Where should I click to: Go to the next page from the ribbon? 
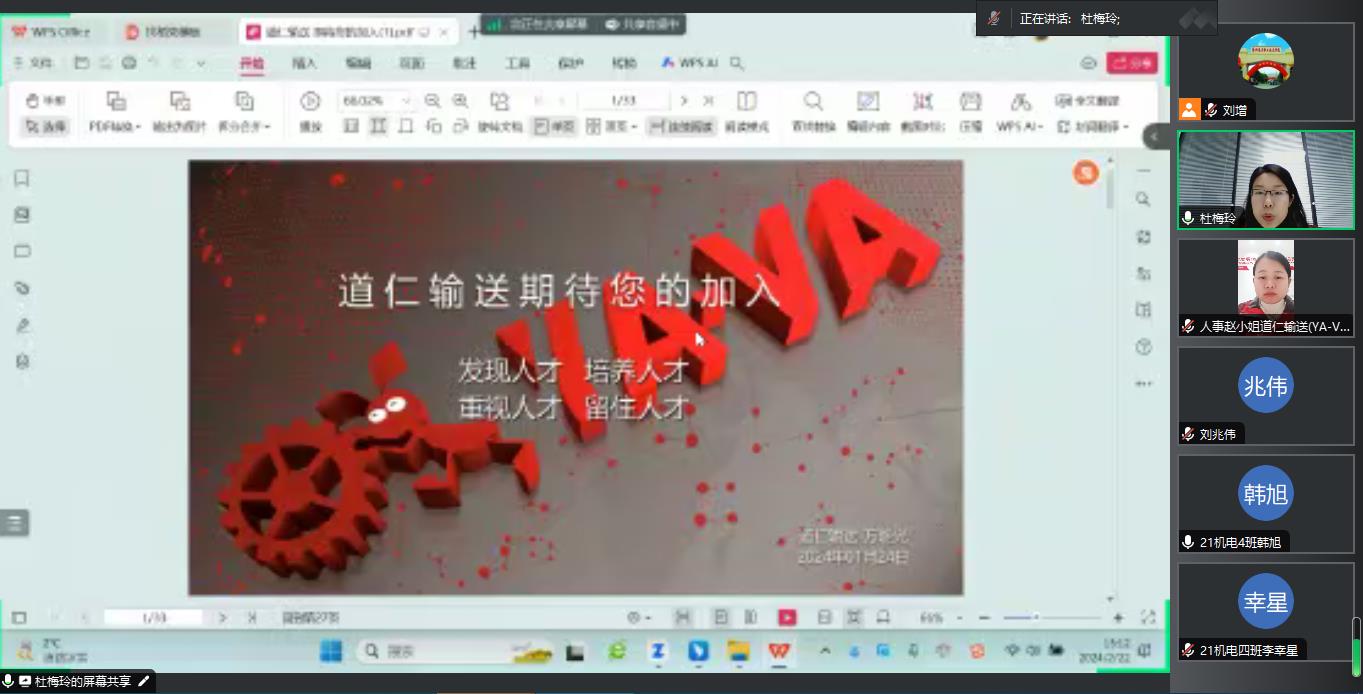(x=684, y=101)
